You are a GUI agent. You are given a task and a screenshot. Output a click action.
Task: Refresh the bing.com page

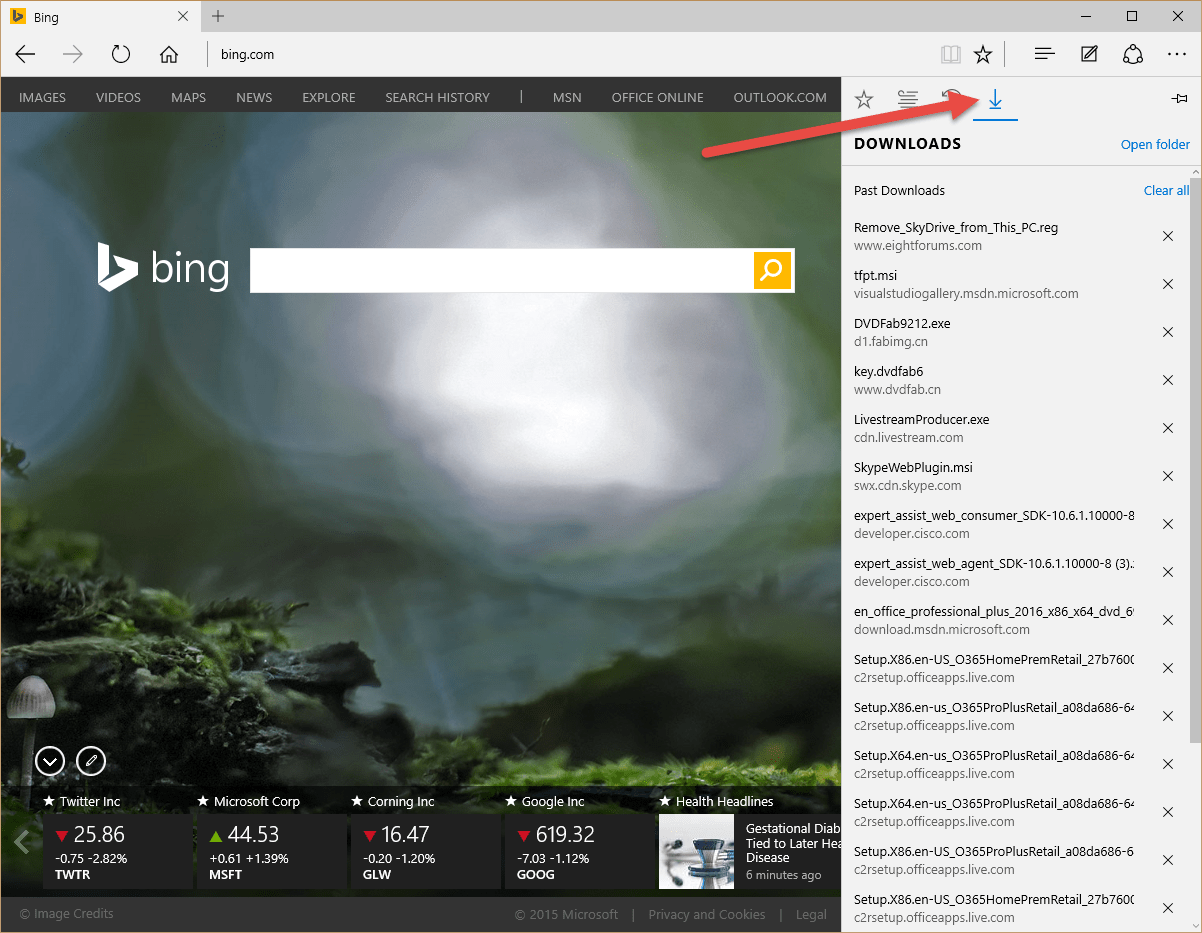click(121, 54)
